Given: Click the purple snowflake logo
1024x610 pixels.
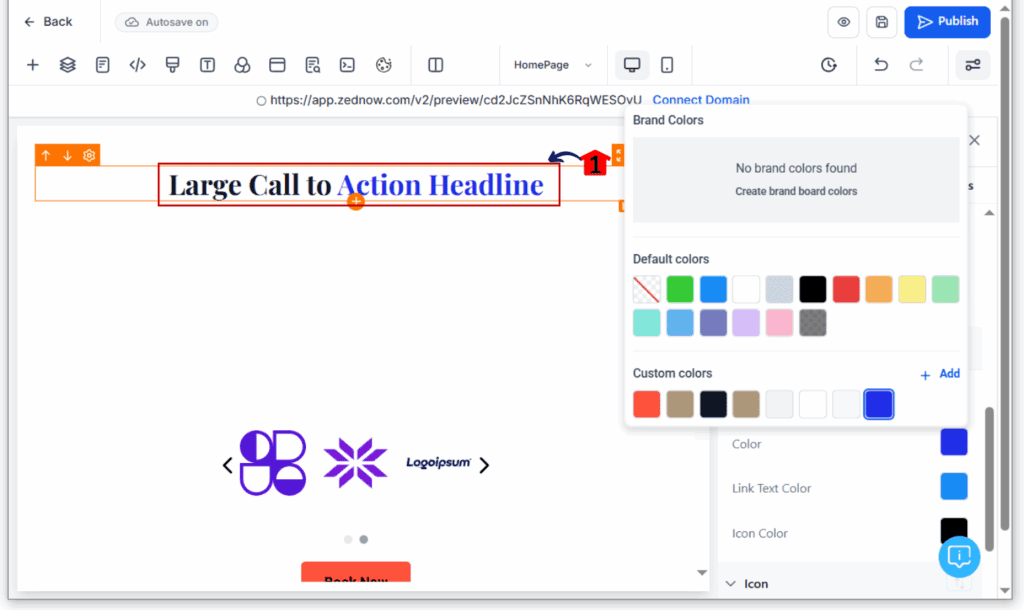Looking at the screenshot, I should pos(355,463).
